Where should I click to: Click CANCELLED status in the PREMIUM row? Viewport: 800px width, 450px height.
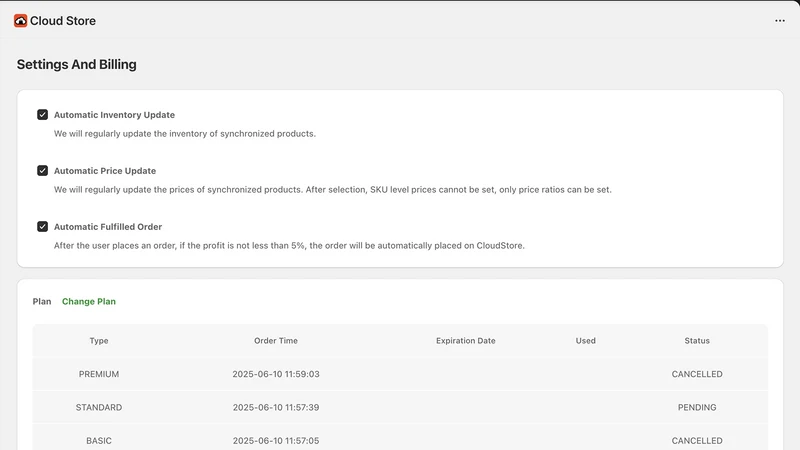697,374
